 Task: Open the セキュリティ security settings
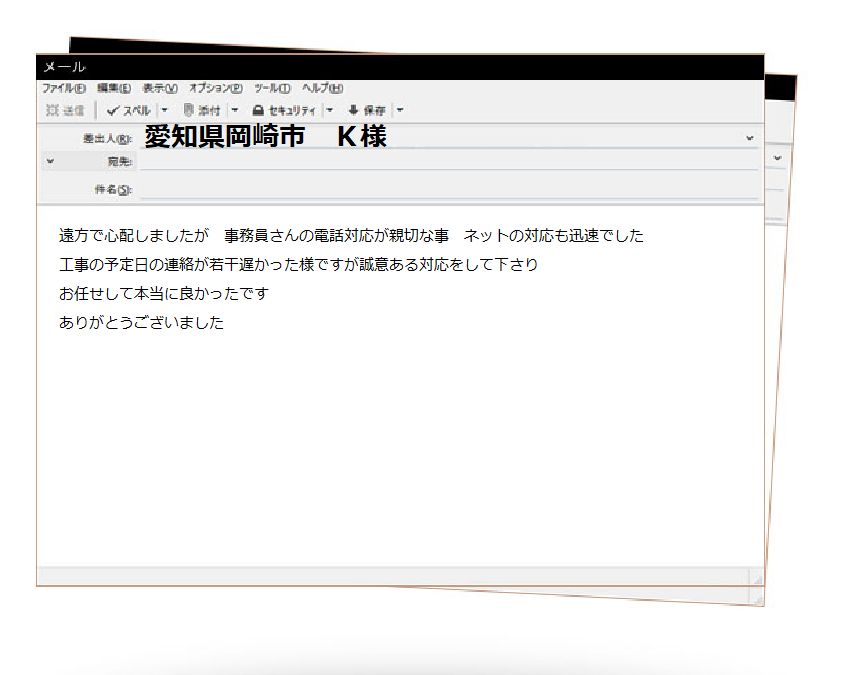pos(287,110)
